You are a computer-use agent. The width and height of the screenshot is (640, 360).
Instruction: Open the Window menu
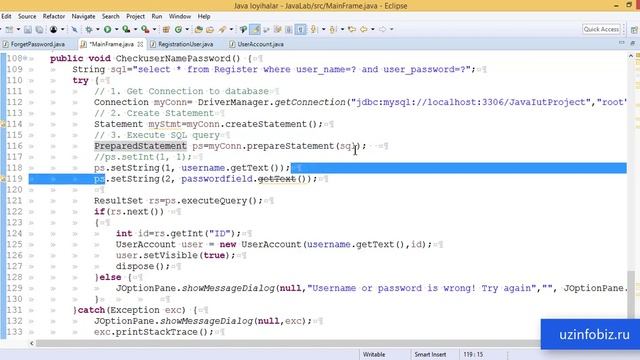click(180, 16)
